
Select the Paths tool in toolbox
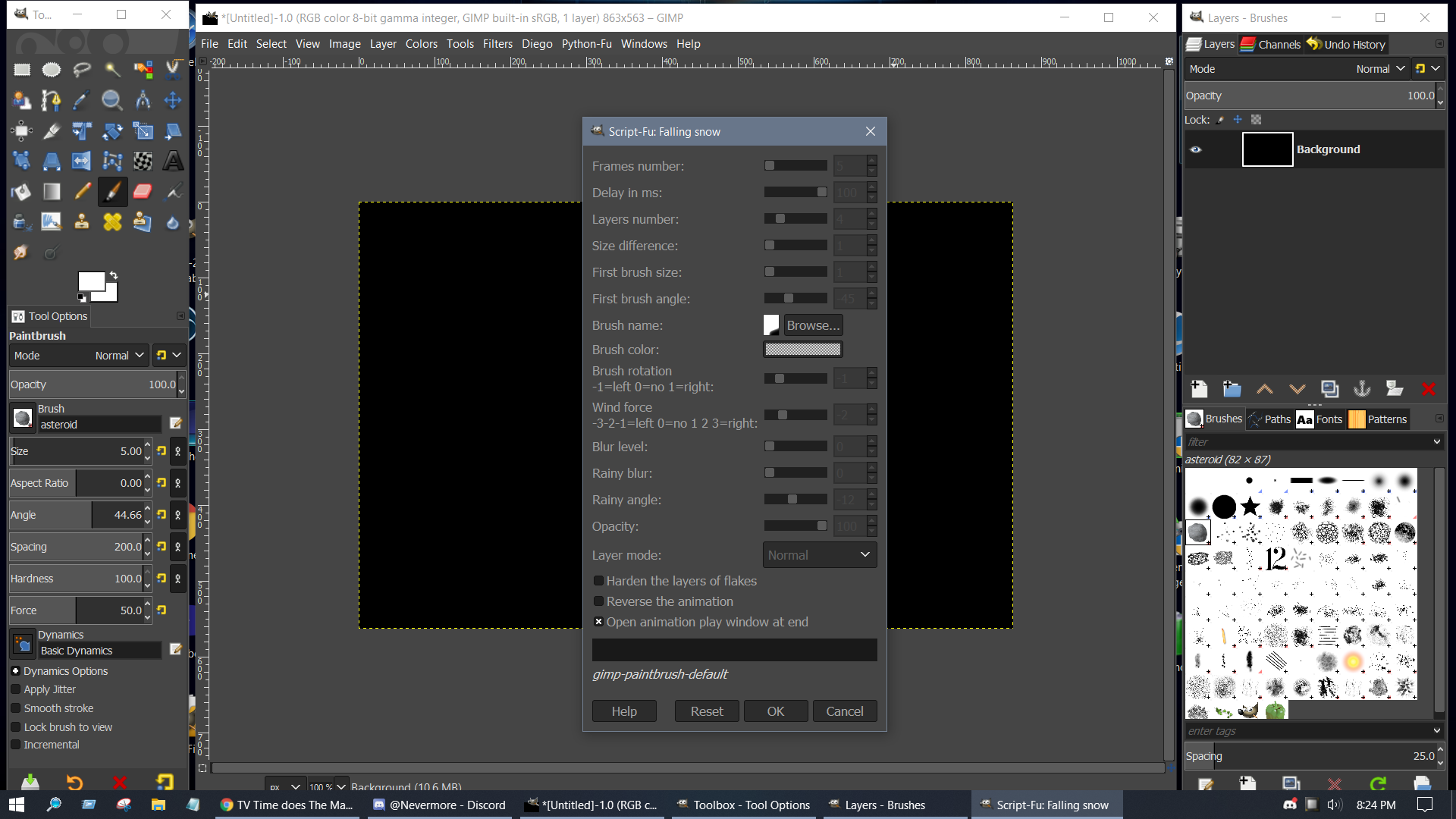(x=52, y=100)
